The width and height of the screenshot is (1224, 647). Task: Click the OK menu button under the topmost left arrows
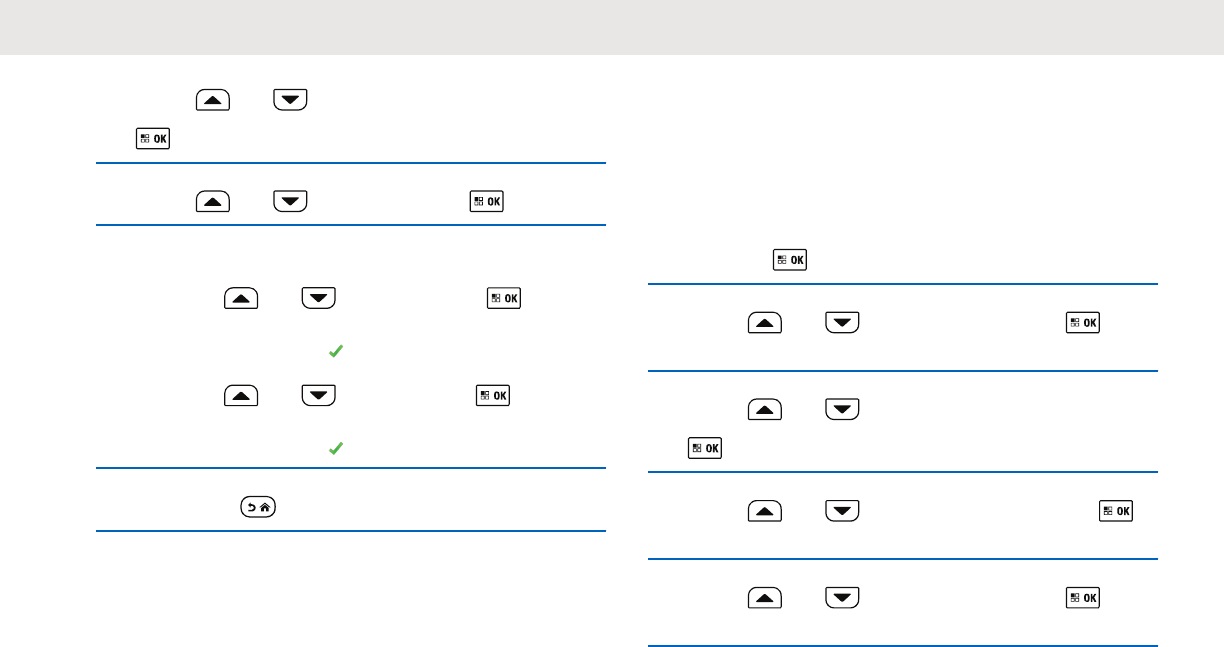(x=153, y=140)
